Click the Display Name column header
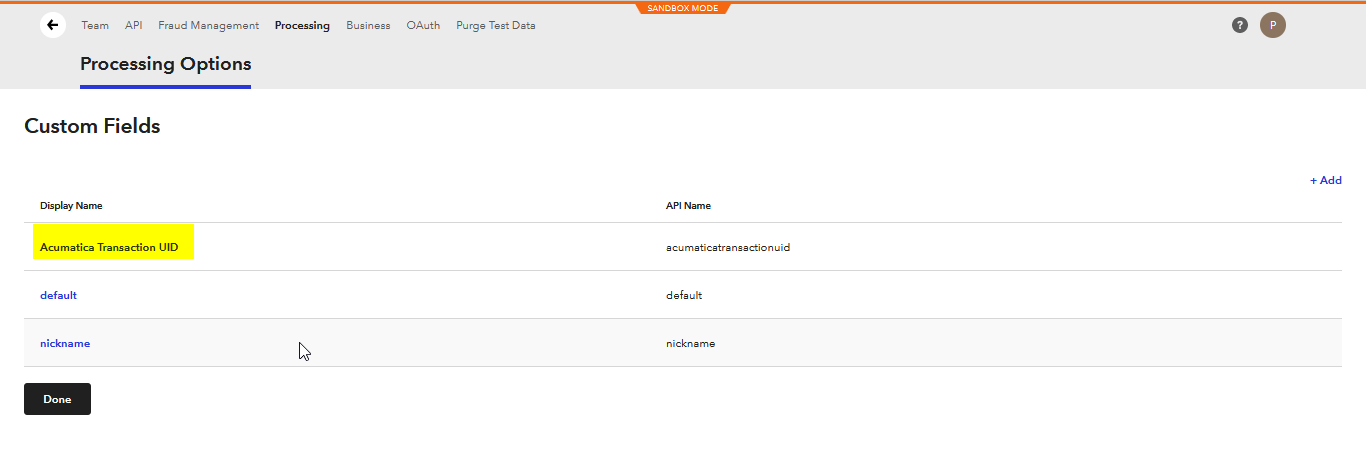 click(x=71, y=205)
